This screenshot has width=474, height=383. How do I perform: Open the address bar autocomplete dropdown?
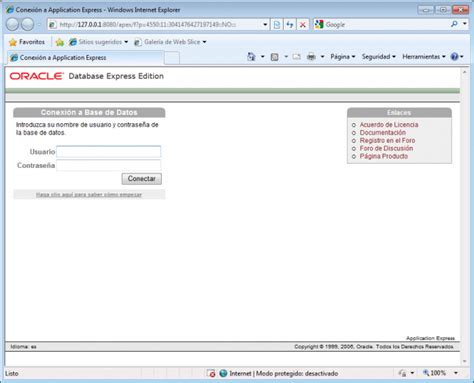(265, 24)
